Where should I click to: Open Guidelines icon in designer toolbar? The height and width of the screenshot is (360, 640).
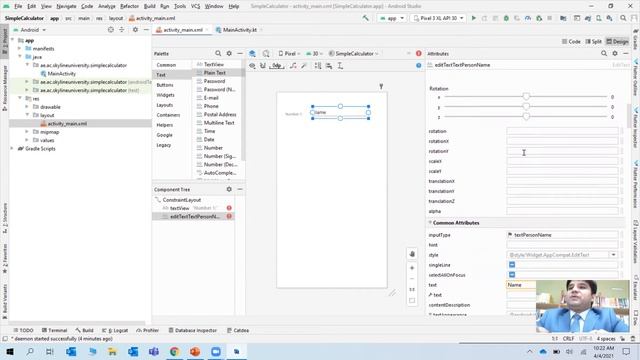tap(340, 66)
